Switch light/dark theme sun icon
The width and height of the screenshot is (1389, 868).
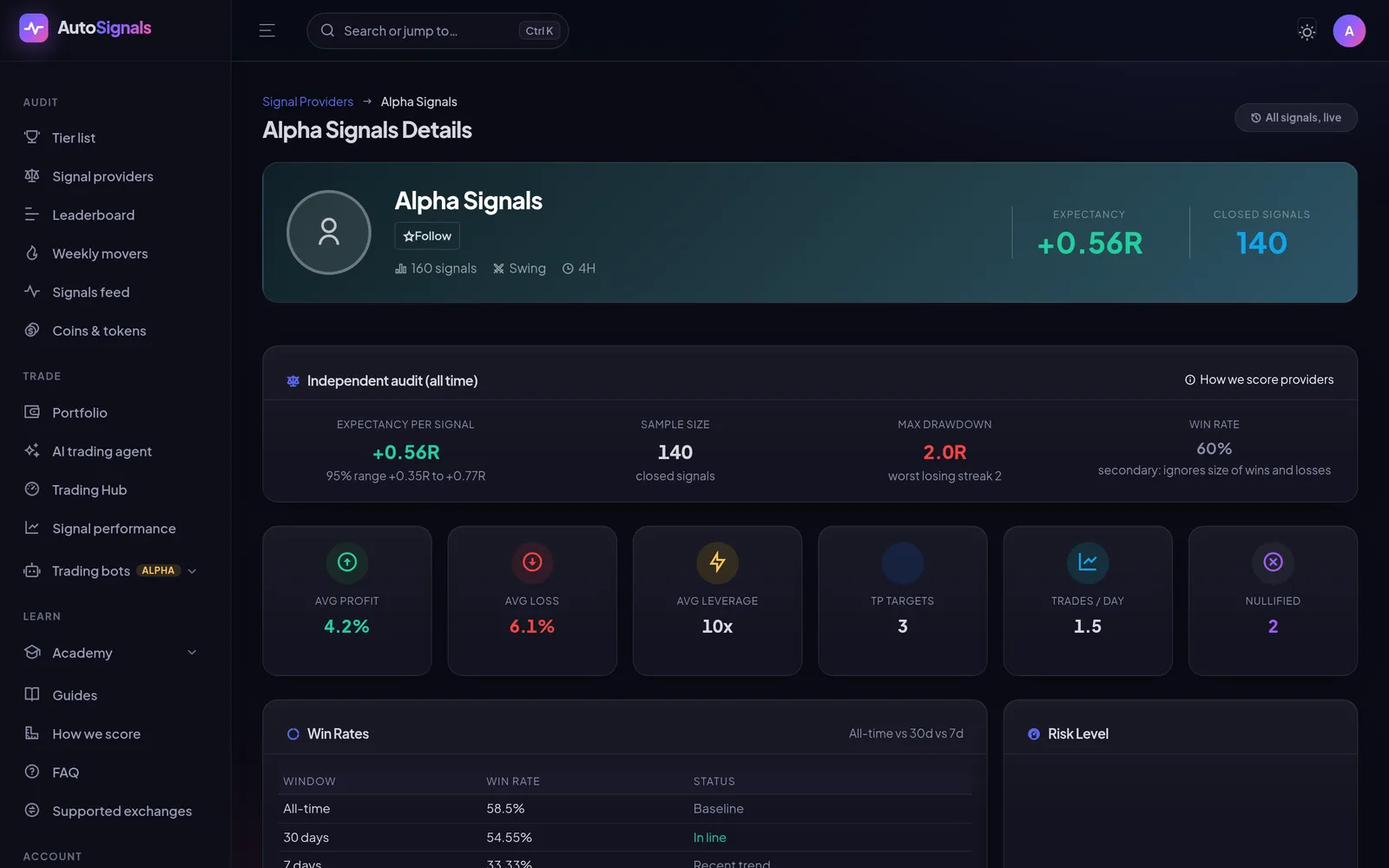(1307, 31)
